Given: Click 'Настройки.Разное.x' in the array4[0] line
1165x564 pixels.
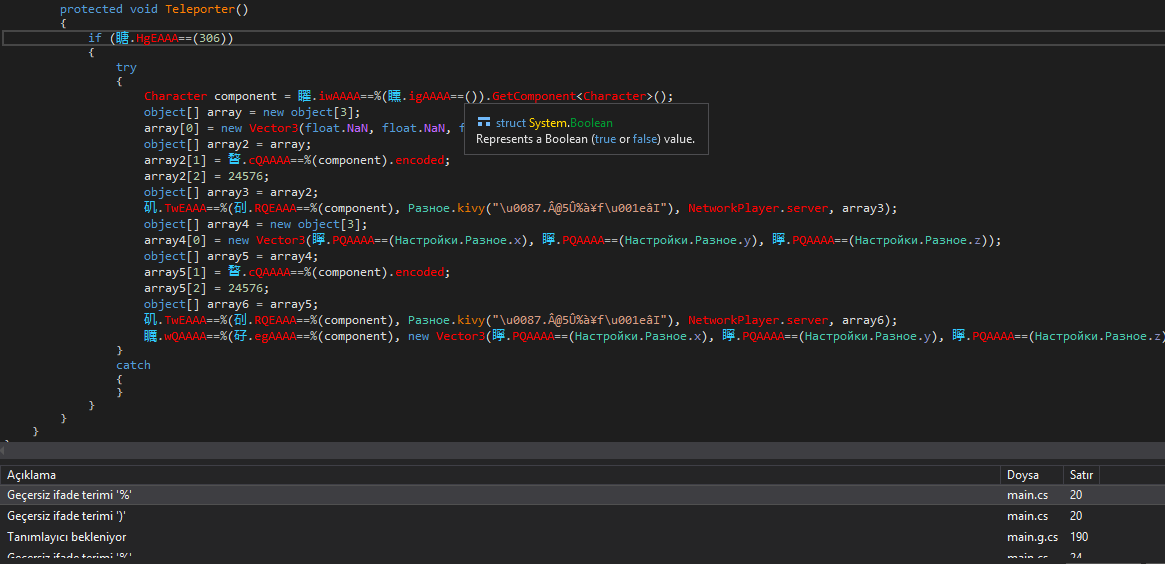Looking at the screenshot, I should click(460, 240).
